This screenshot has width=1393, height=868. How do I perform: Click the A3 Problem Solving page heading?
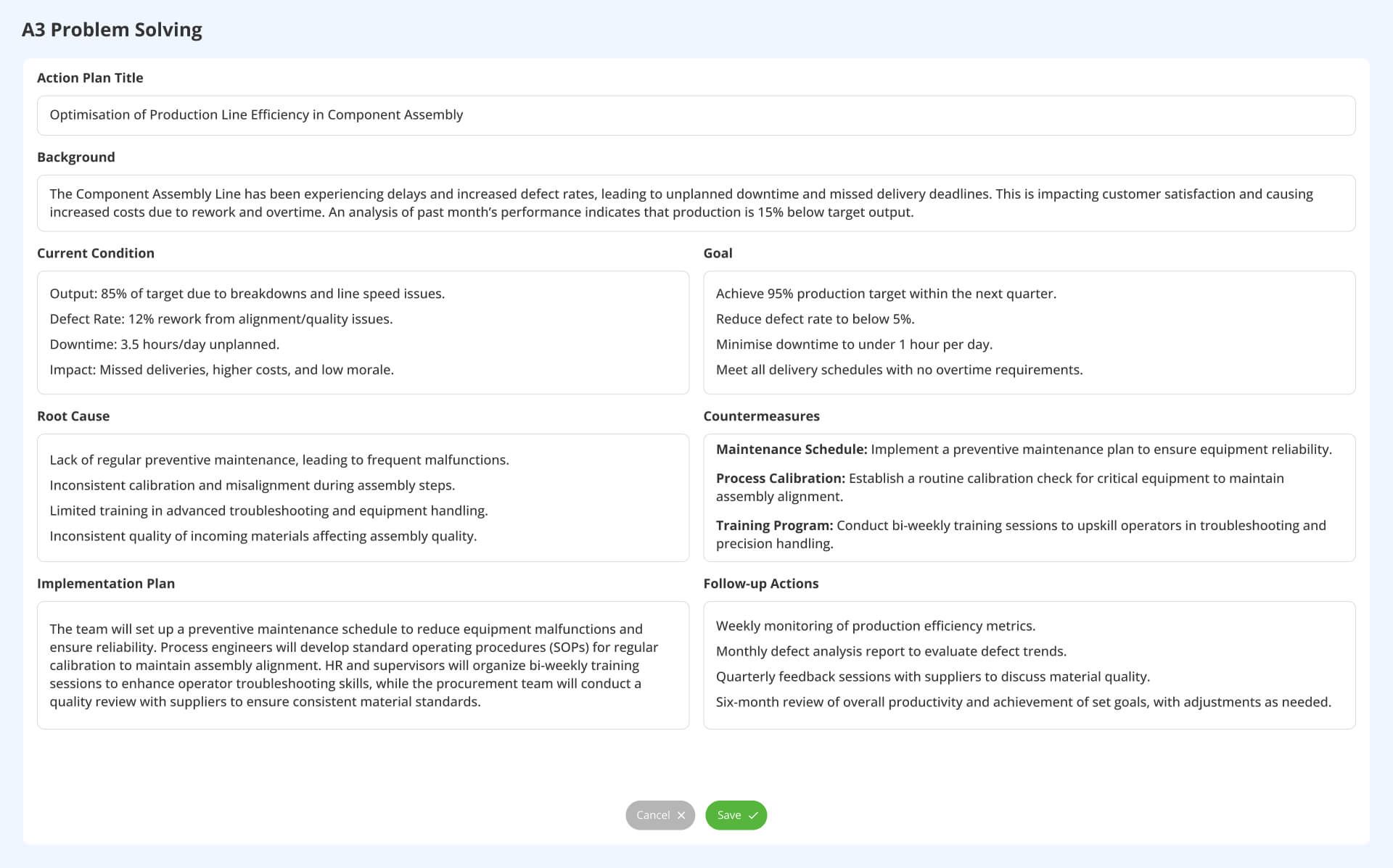(111, 29)
